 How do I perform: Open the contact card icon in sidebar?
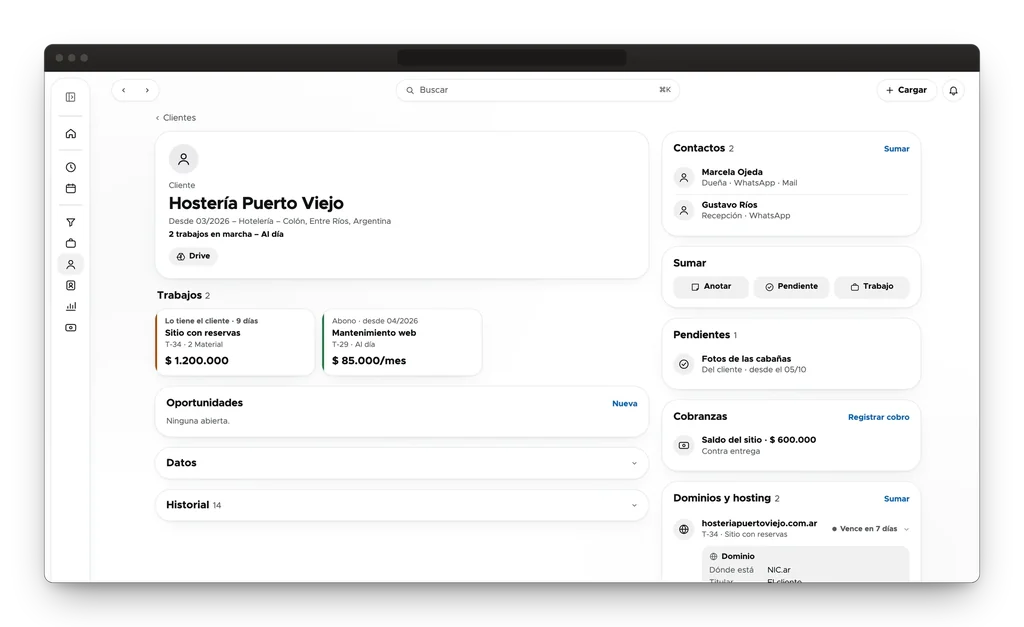click(x=71, y=285)
